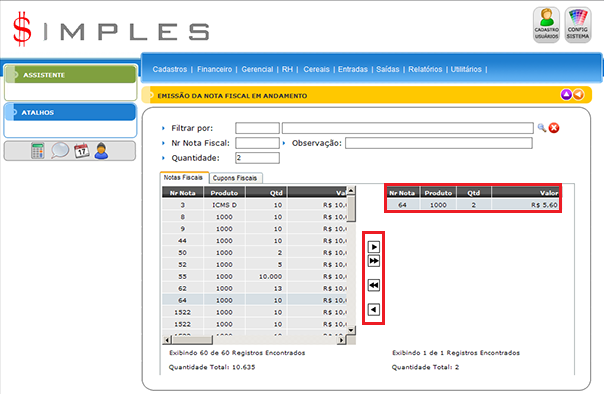This screenshot has width=604, height=394.
Task: Click left table scrollbar down arrow
Action: click(x=351, y=330)
